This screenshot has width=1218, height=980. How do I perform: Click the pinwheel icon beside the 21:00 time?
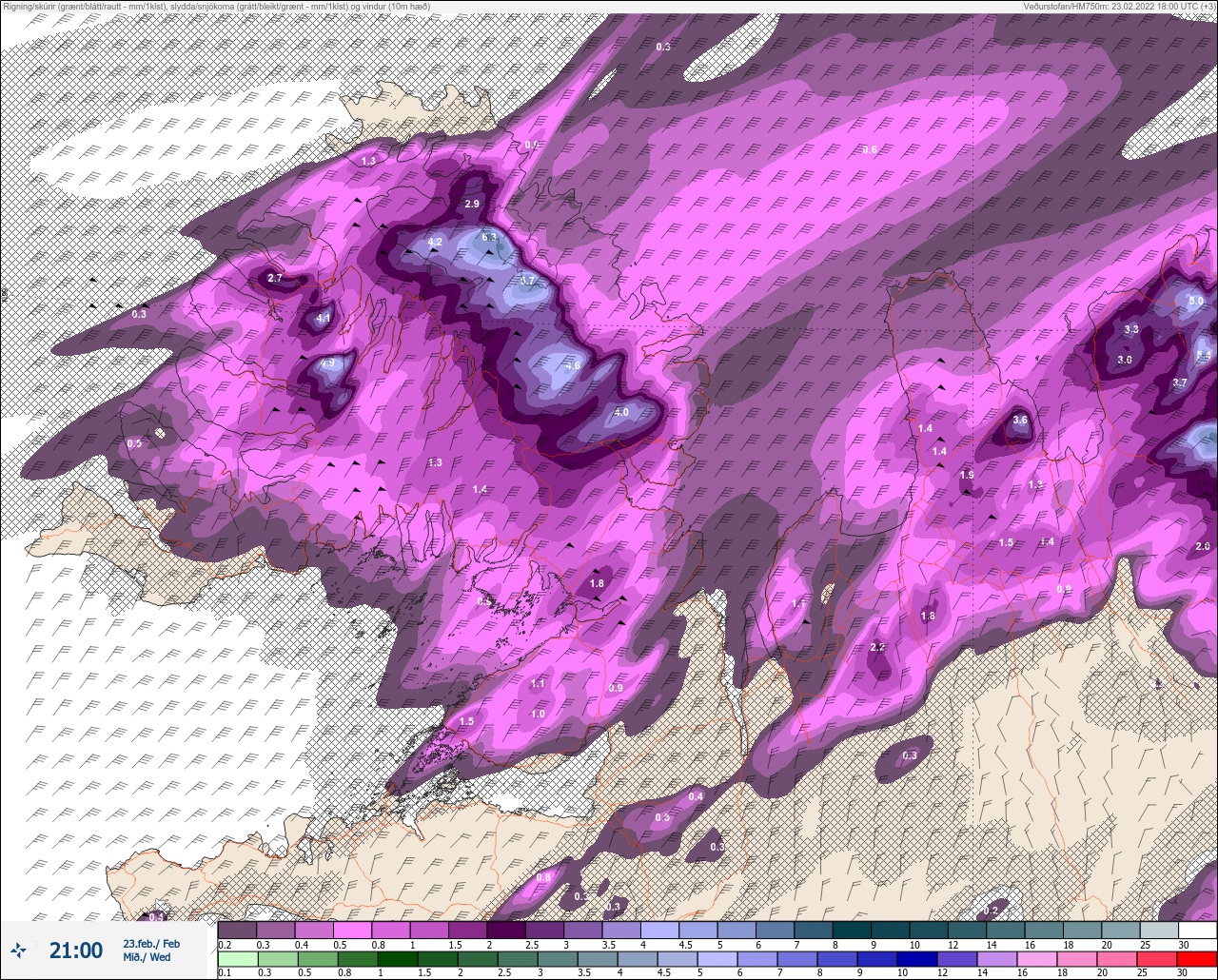[18, 950]
